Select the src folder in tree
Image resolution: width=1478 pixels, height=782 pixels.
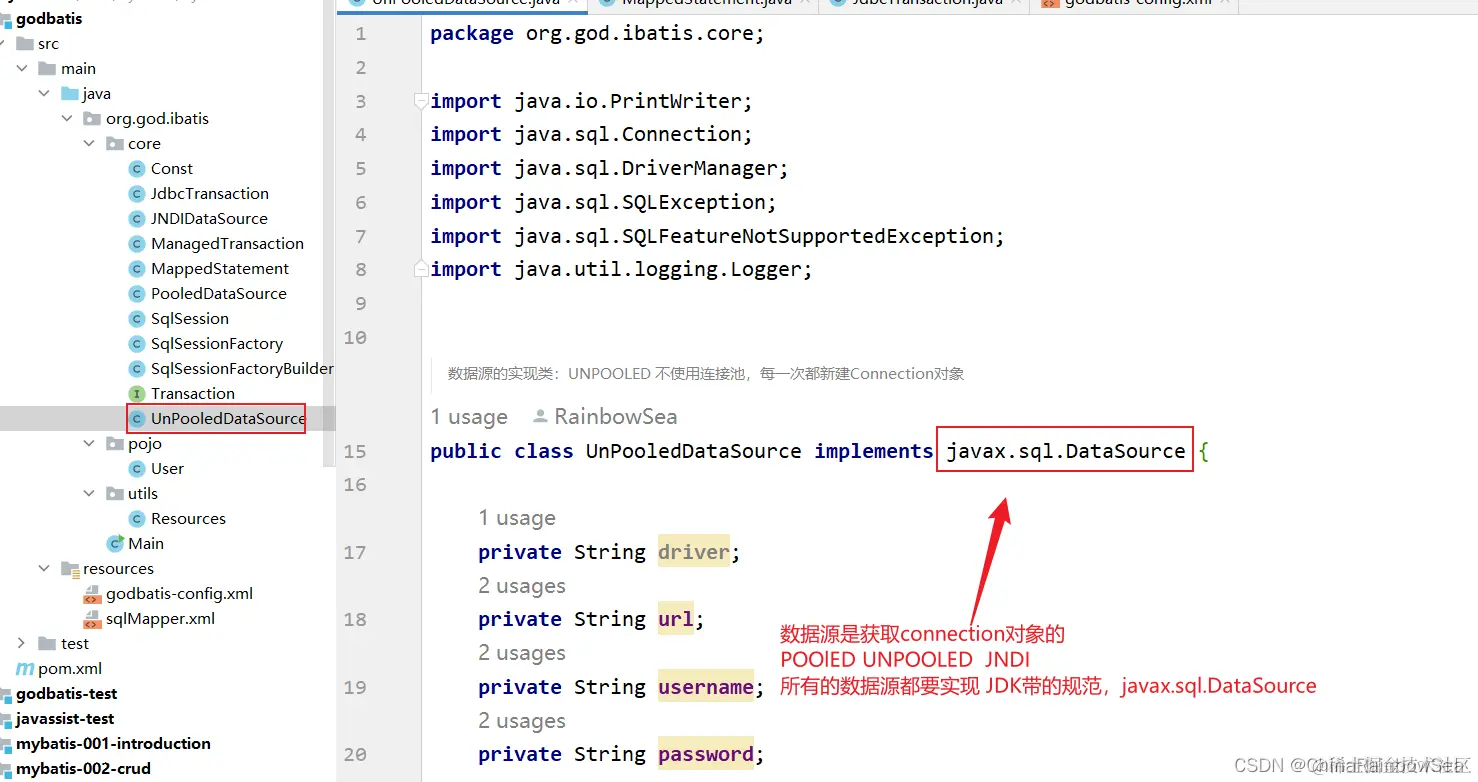pyautogui.click(x=48, y=44)
